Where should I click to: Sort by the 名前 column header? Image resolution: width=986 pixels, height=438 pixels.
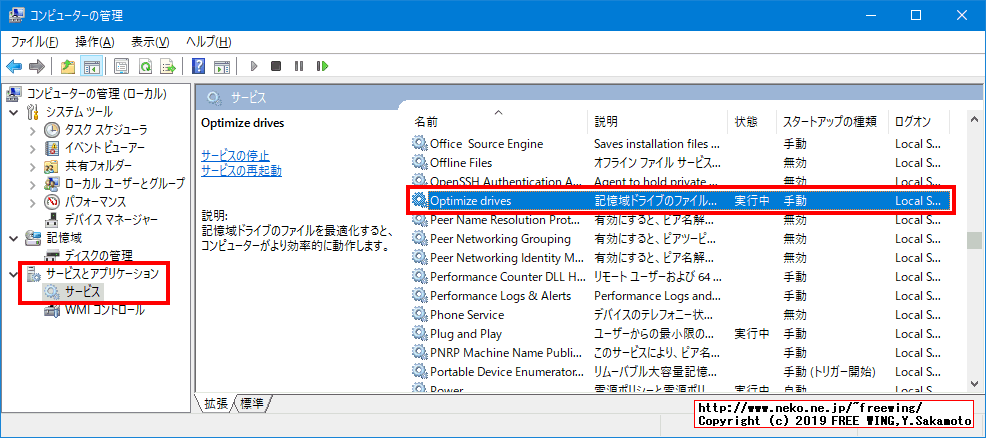(x=499, y=121)
